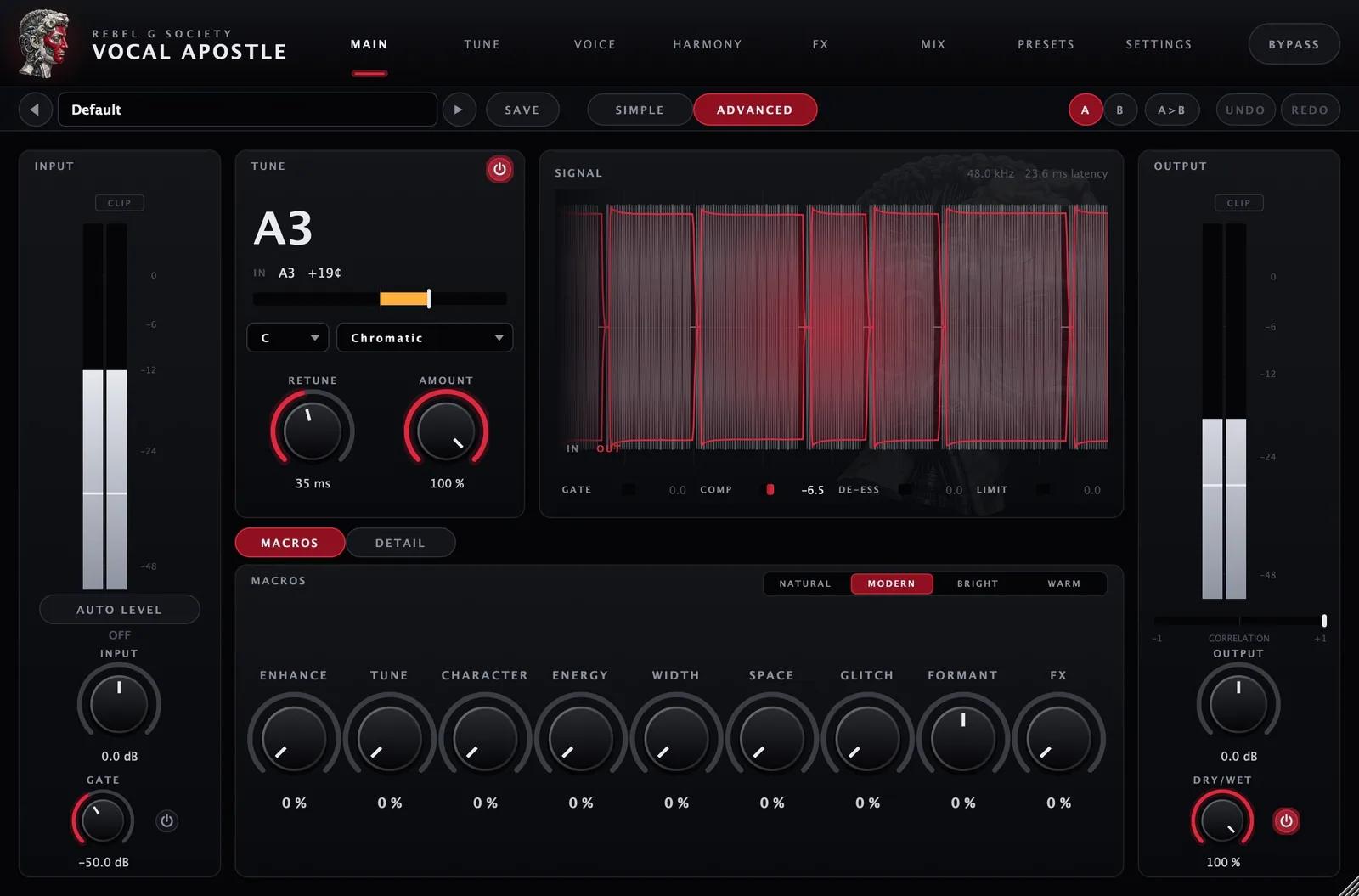Select the Simple mode

tap(640, 110)
